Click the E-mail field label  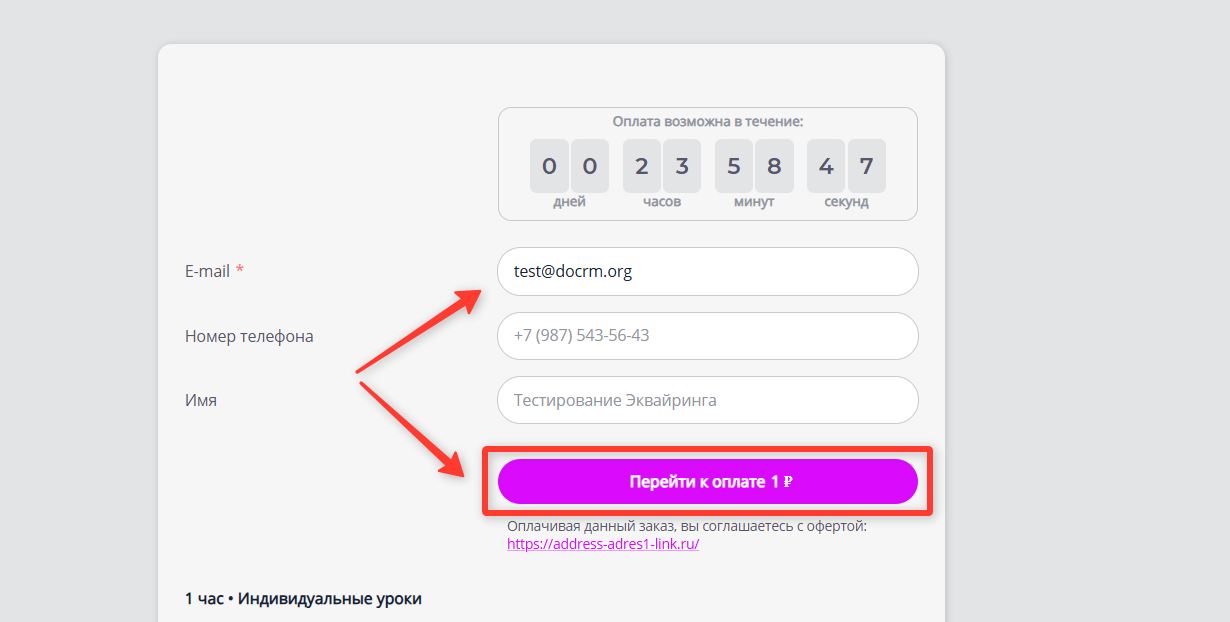207,271
